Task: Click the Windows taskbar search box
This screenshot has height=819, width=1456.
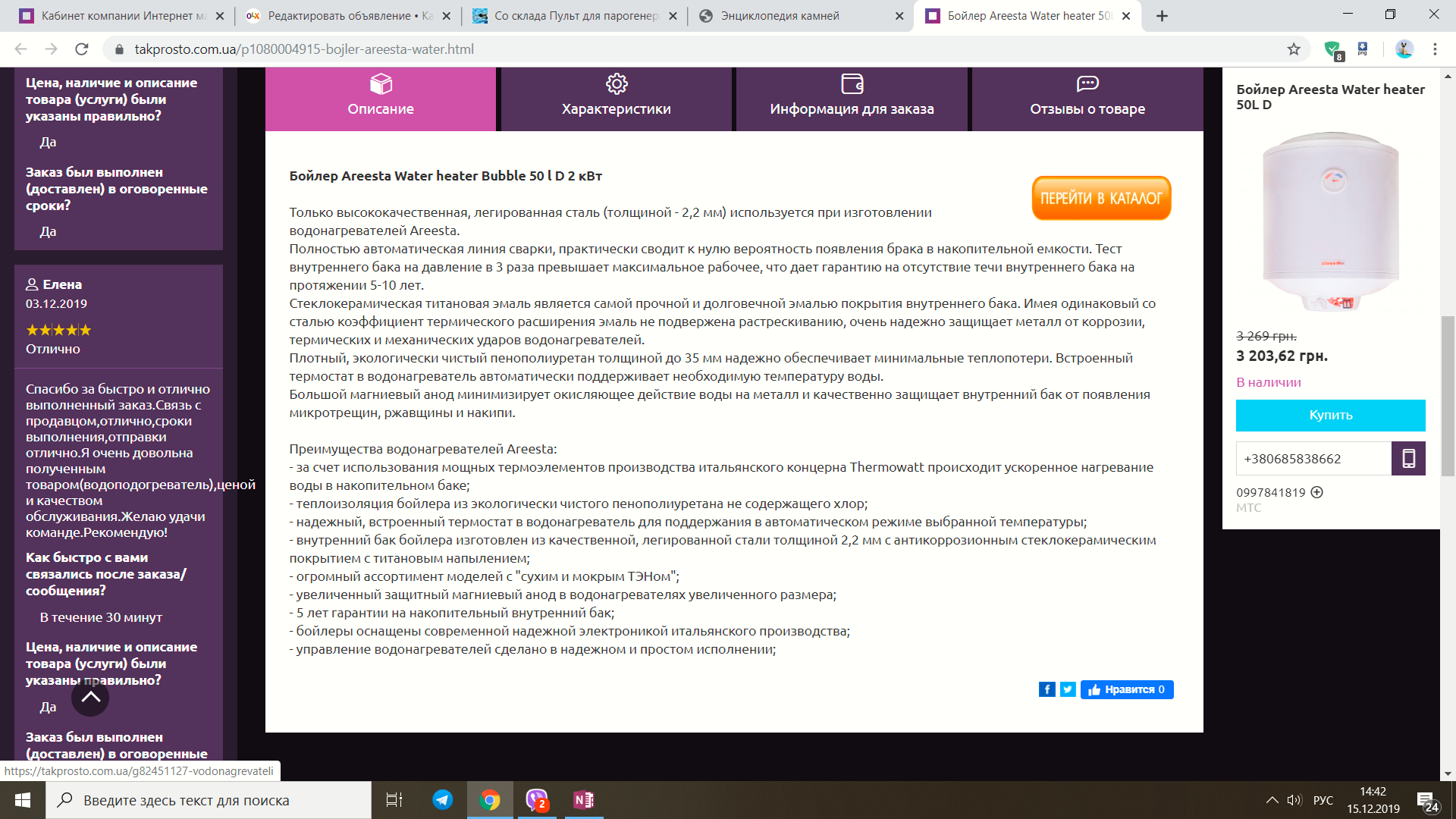Action: click(x=209, y=800)
